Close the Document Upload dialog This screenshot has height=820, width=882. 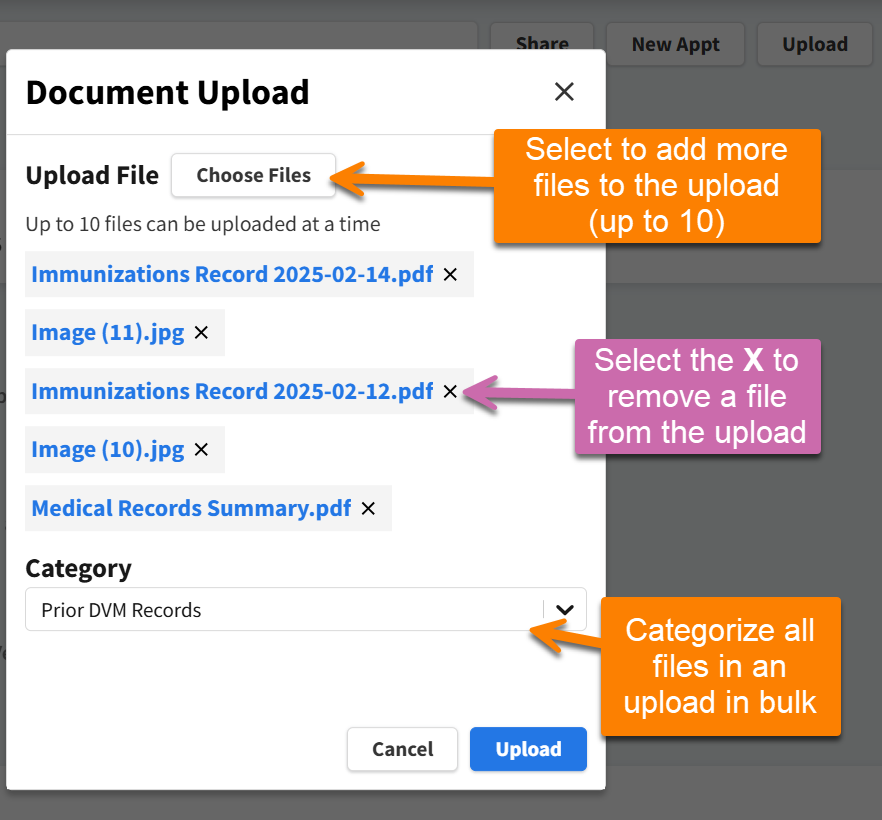(564, 91)
